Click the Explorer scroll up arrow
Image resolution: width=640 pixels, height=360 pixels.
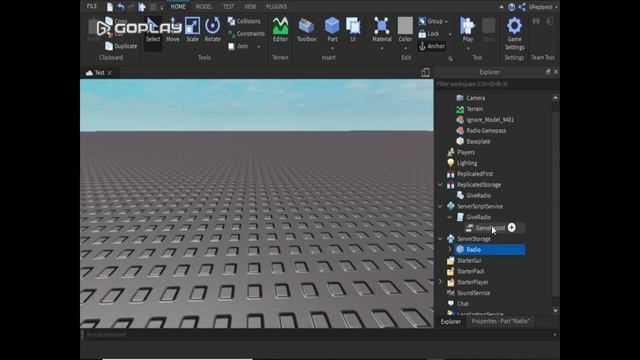pyautogui.click(x=555, y=98)
